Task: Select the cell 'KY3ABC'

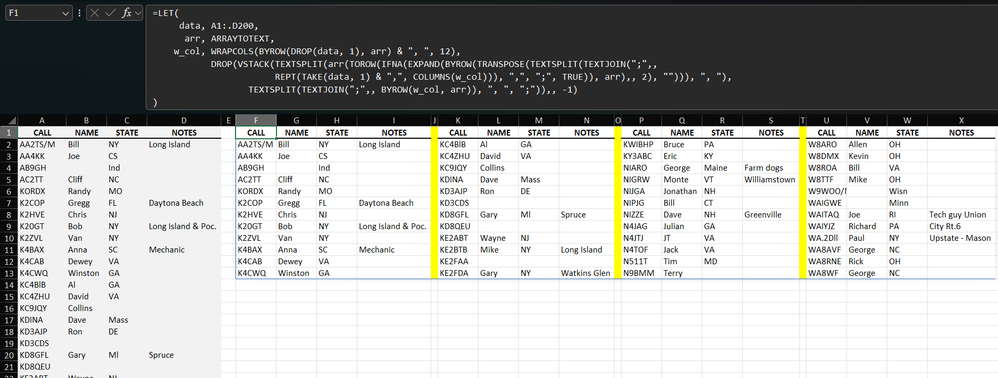Action: click(x=642, y=156)
